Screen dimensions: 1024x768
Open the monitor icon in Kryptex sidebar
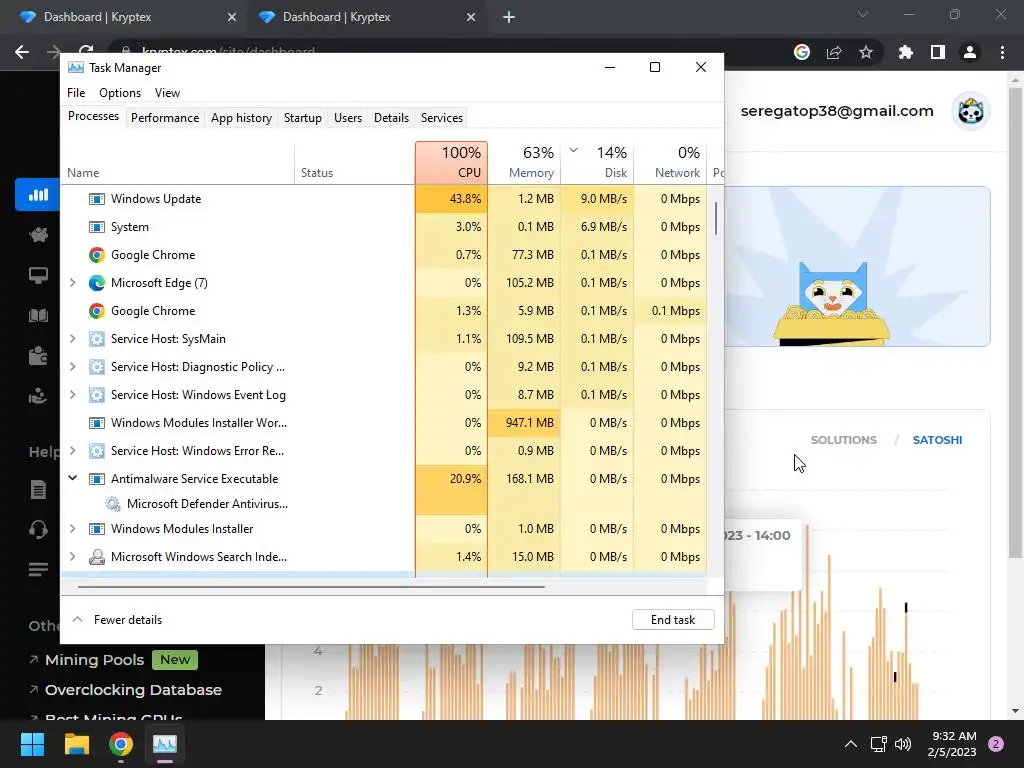pyautogui.click(x=38, y=276)
